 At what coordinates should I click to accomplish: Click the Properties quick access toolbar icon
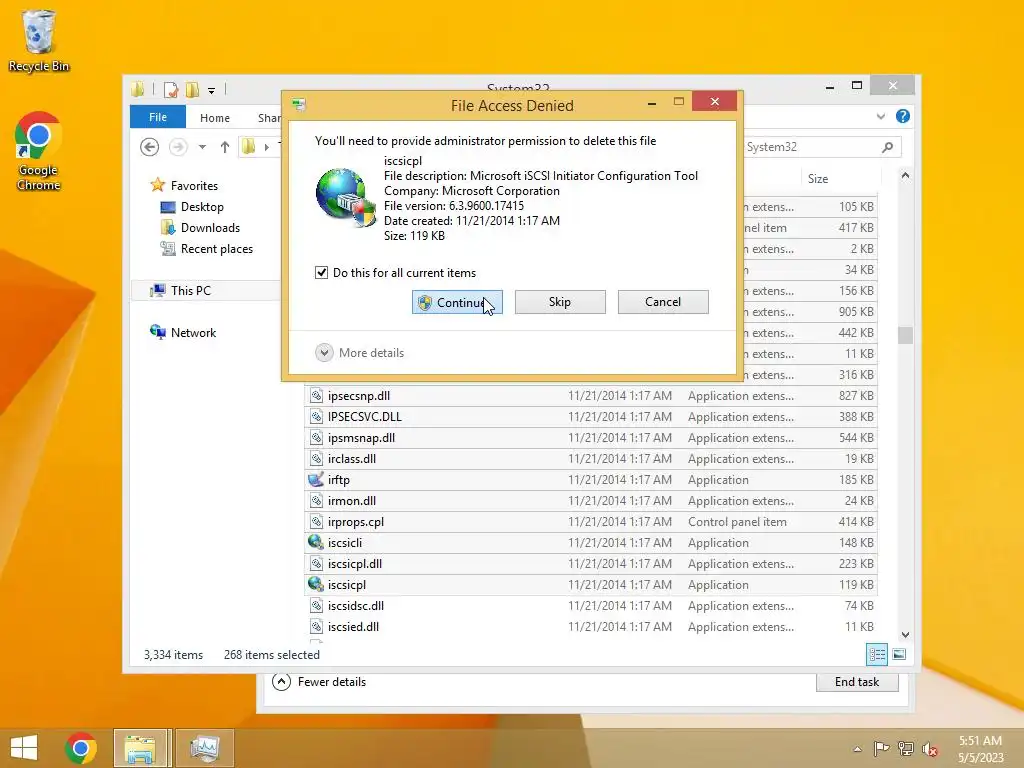coord(171,89)
